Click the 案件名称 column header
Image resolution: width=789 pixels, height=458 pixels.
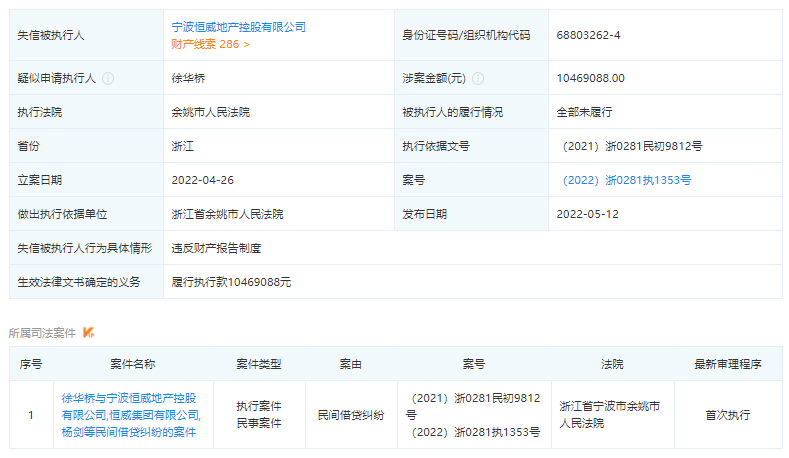[x=133, y=364]
